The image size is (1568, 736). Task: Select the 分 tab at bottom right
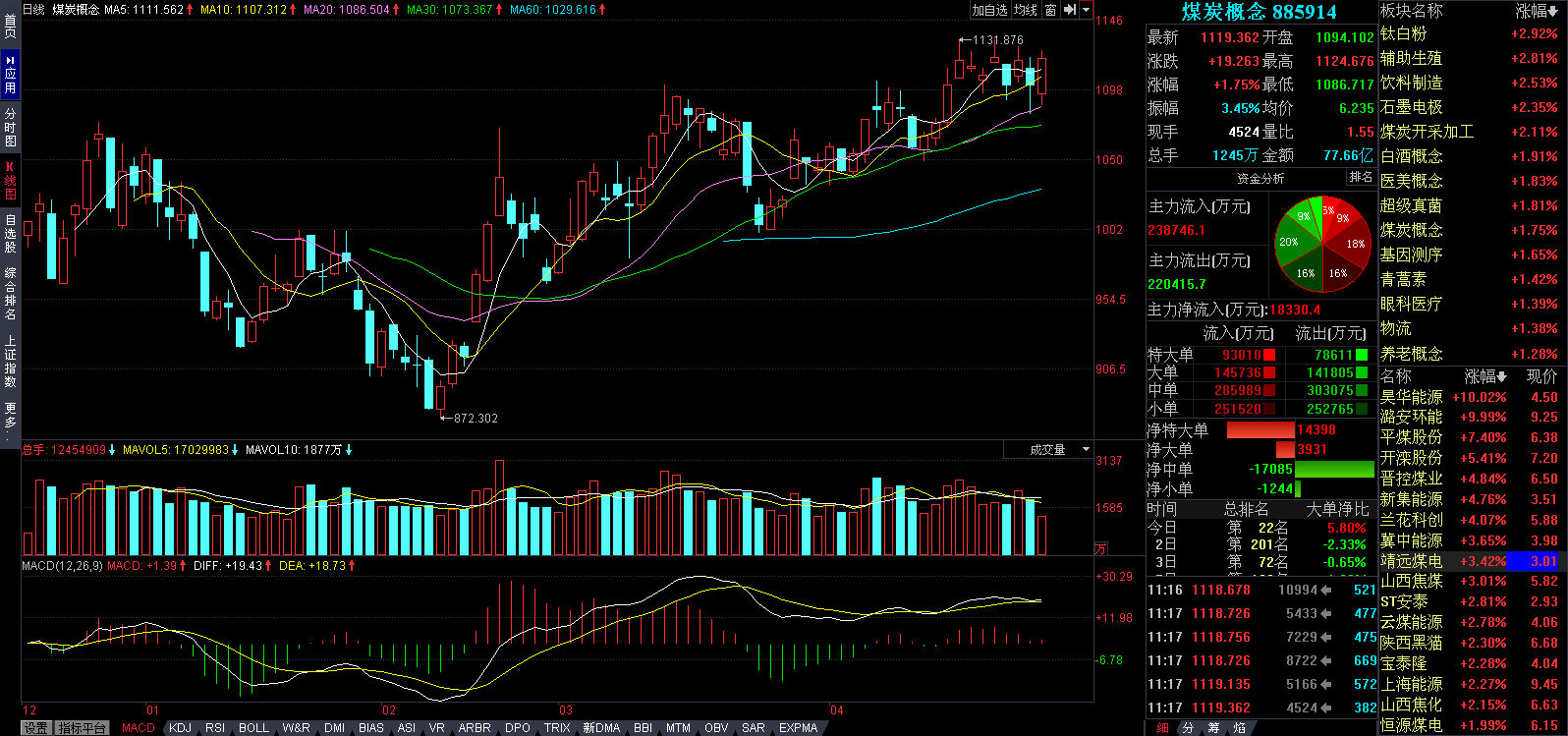[x=1188, y=728]
